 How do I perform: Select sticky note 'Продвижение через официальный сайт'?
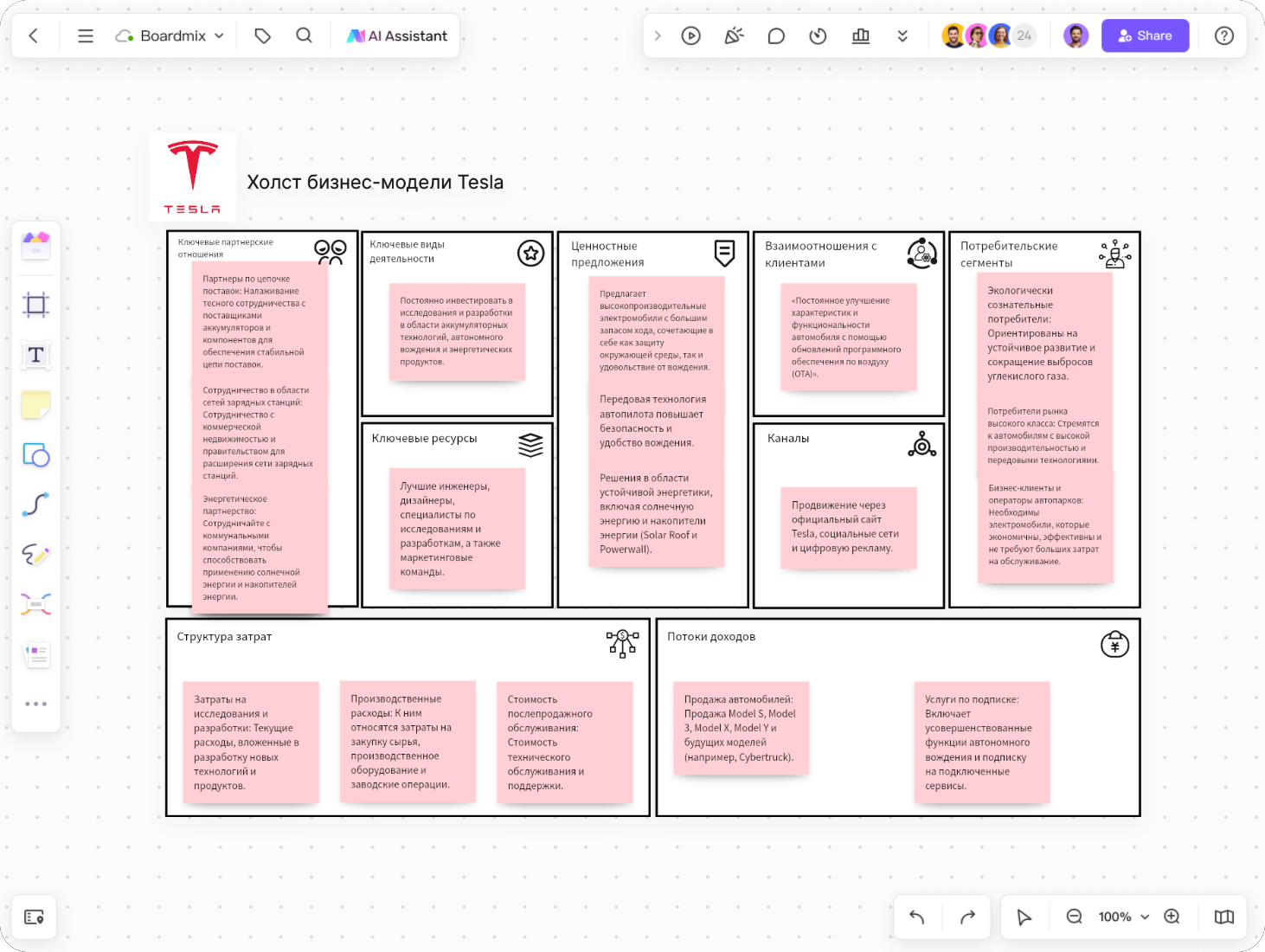(849, 527)
